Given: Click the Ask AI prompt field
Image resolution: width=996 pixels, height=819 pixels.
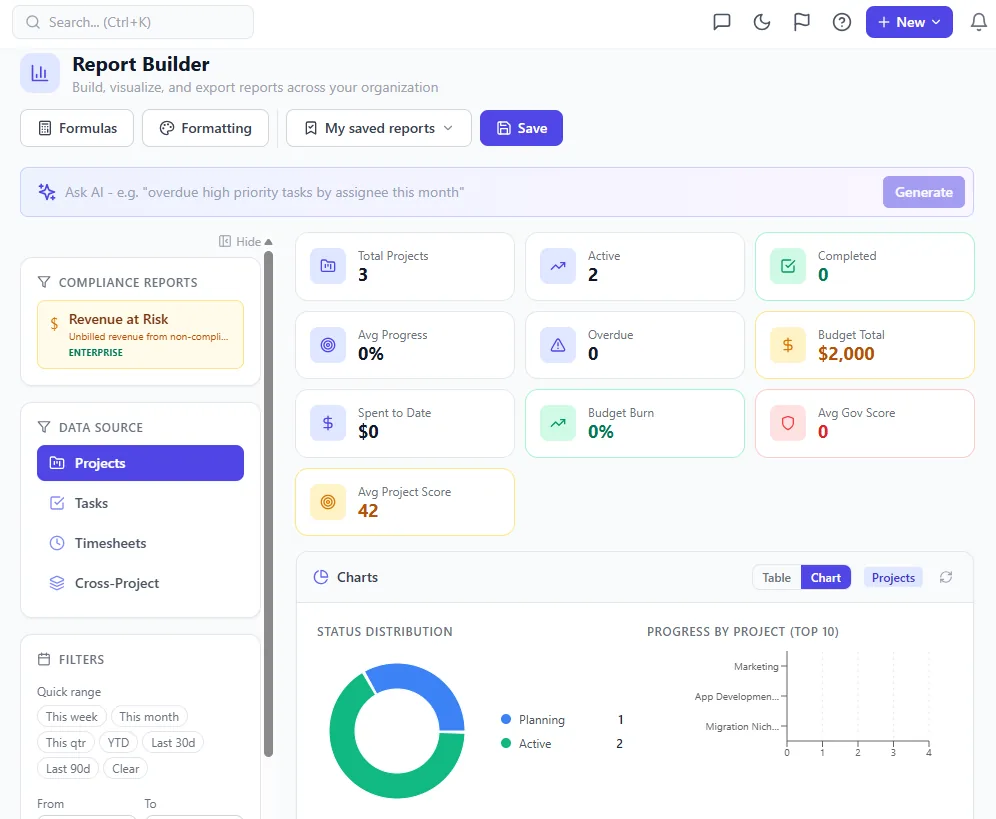Looking at the screenshot, I should [469, 192].
